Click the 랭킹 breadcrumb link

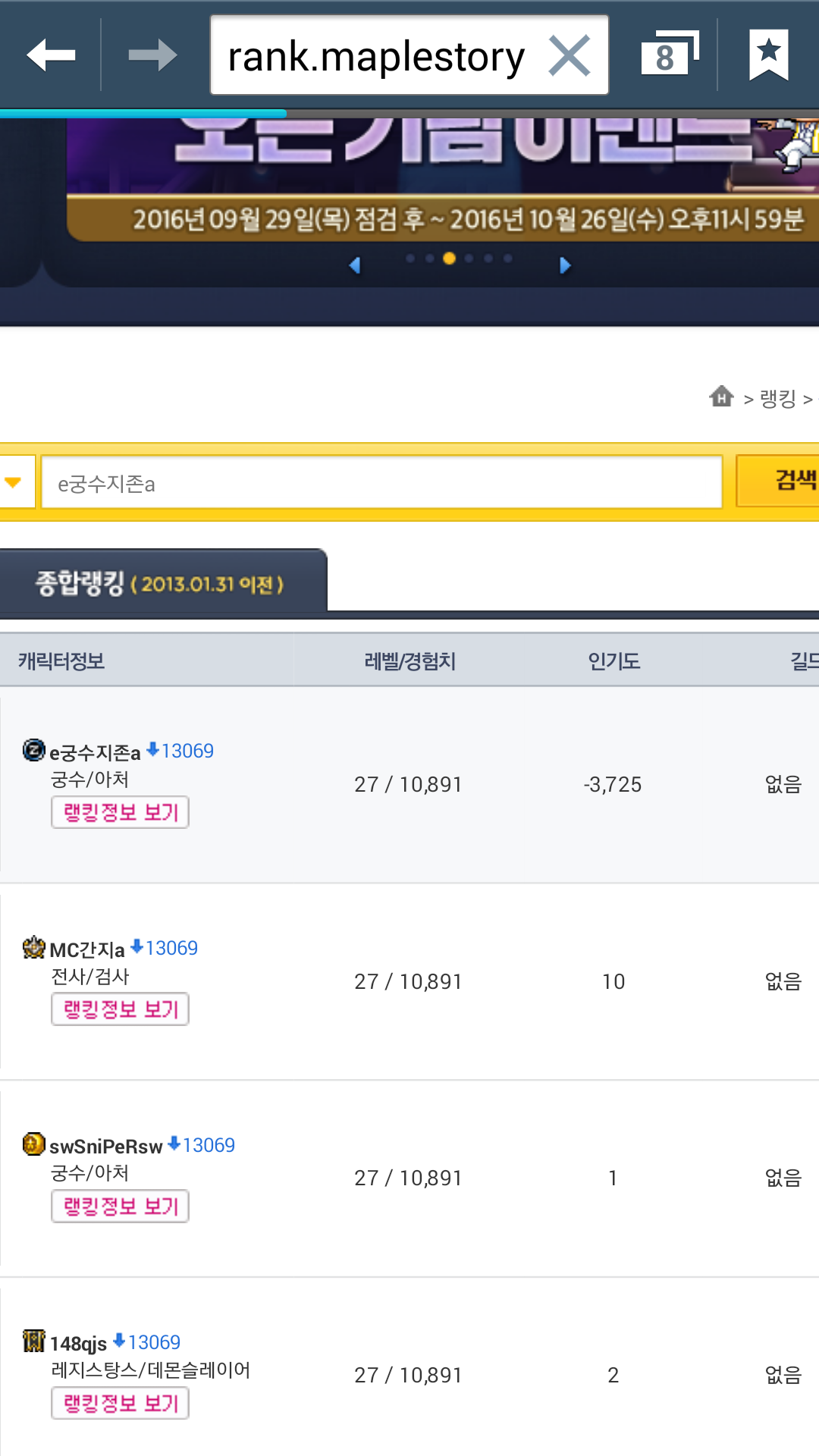[777, 398]
